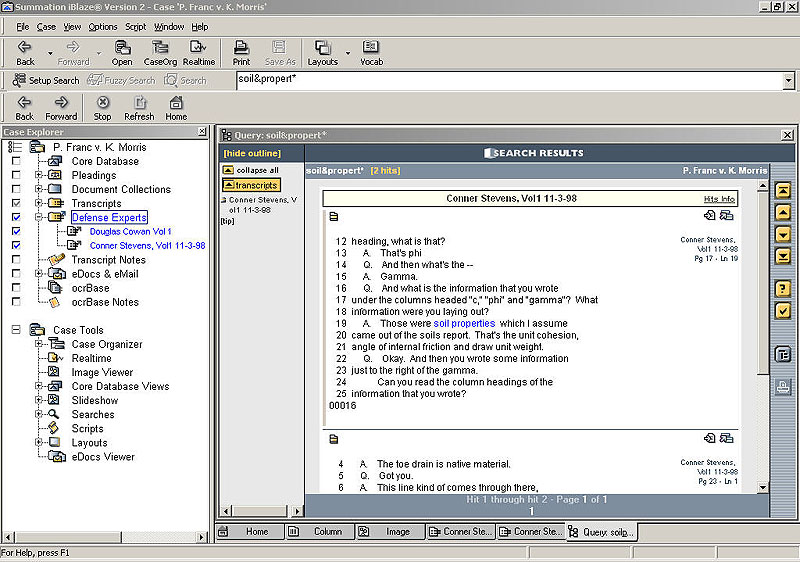800x562 pixels.
Task: Click browser Forward arrow next to Stop
Action: 61,108
